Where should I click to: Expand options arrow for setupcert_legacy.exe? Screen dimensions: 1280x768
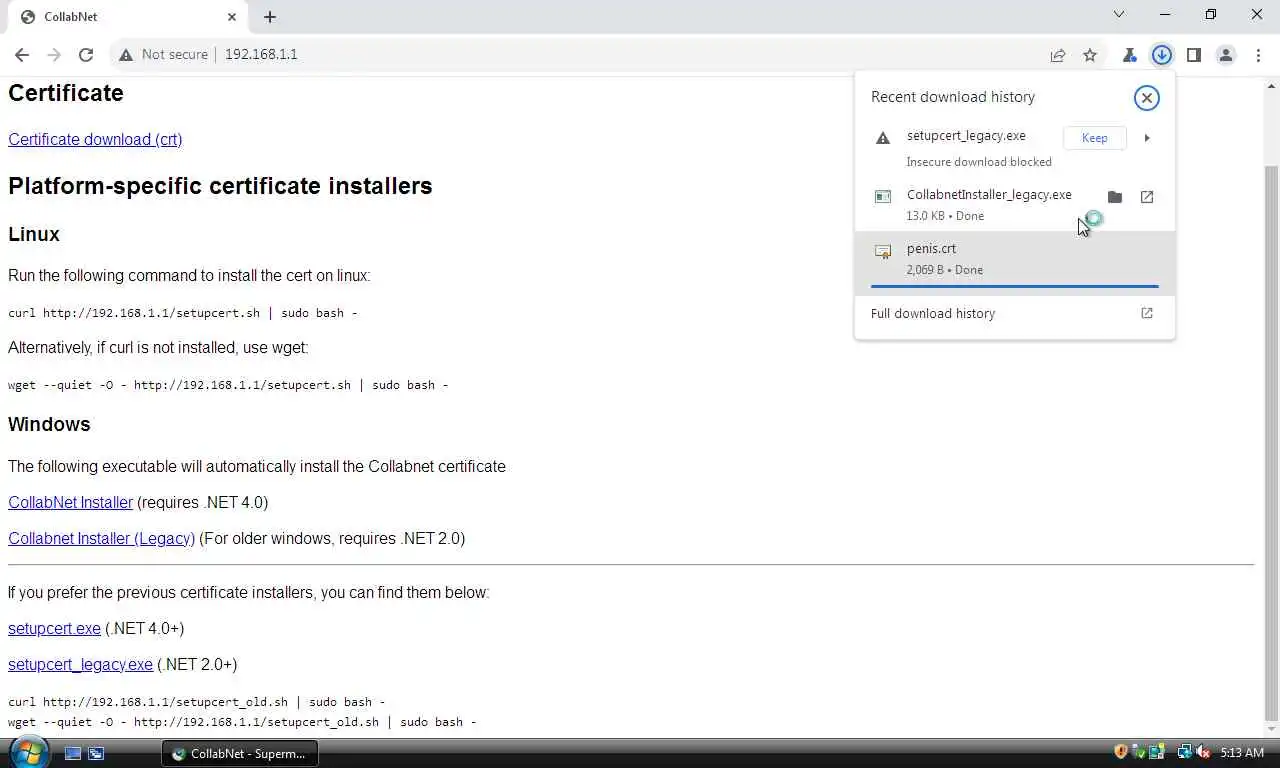click(x=1147, y=138)
